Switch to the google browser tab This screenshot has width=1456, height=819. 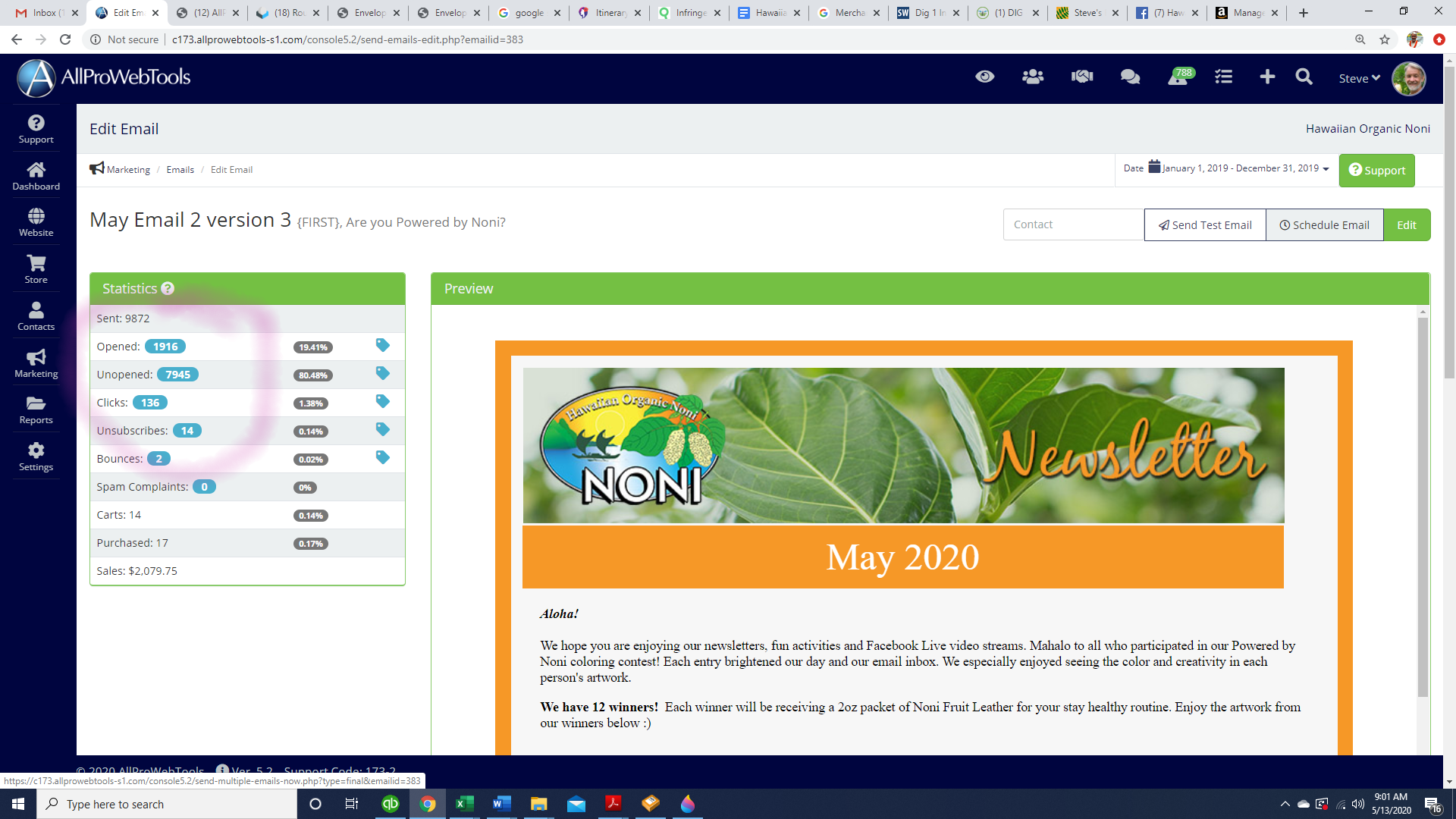pyautogui.click(x=529, y=13)
